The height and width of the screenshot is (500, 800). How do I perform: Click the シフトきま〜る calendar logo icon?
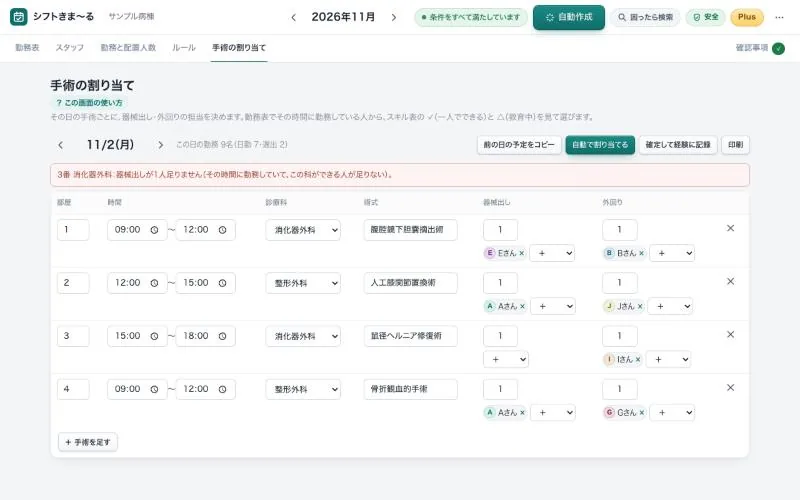pos(18,17)
